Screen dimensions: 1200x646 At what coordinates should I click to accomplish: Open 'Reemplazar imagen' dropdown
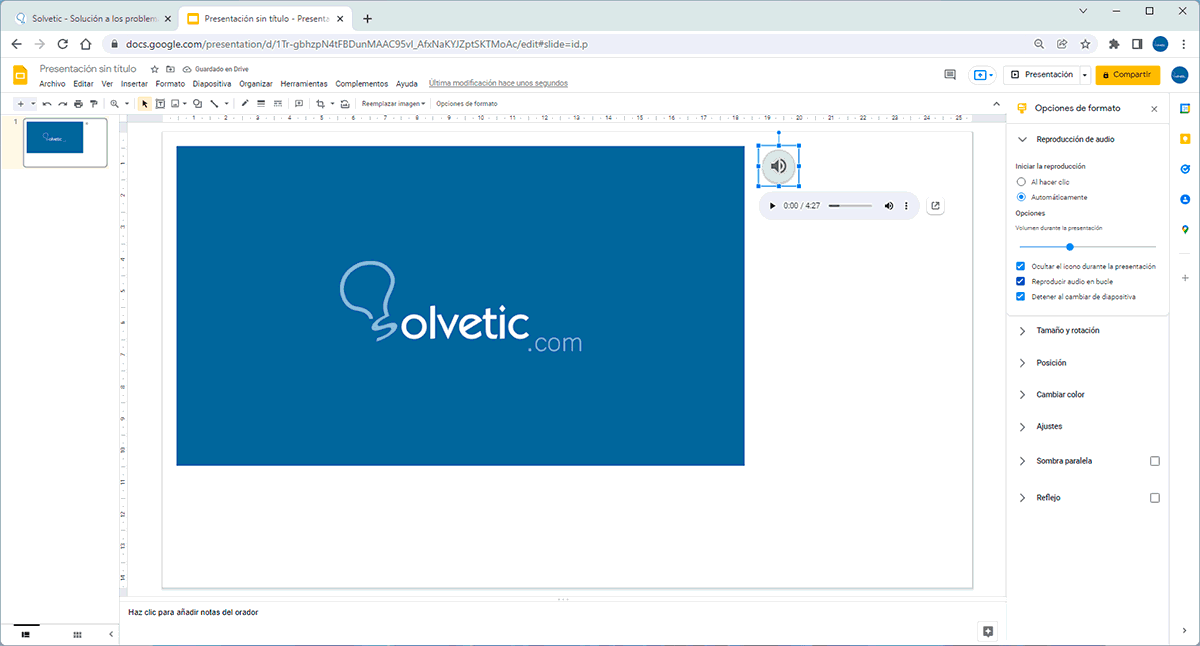393,104
